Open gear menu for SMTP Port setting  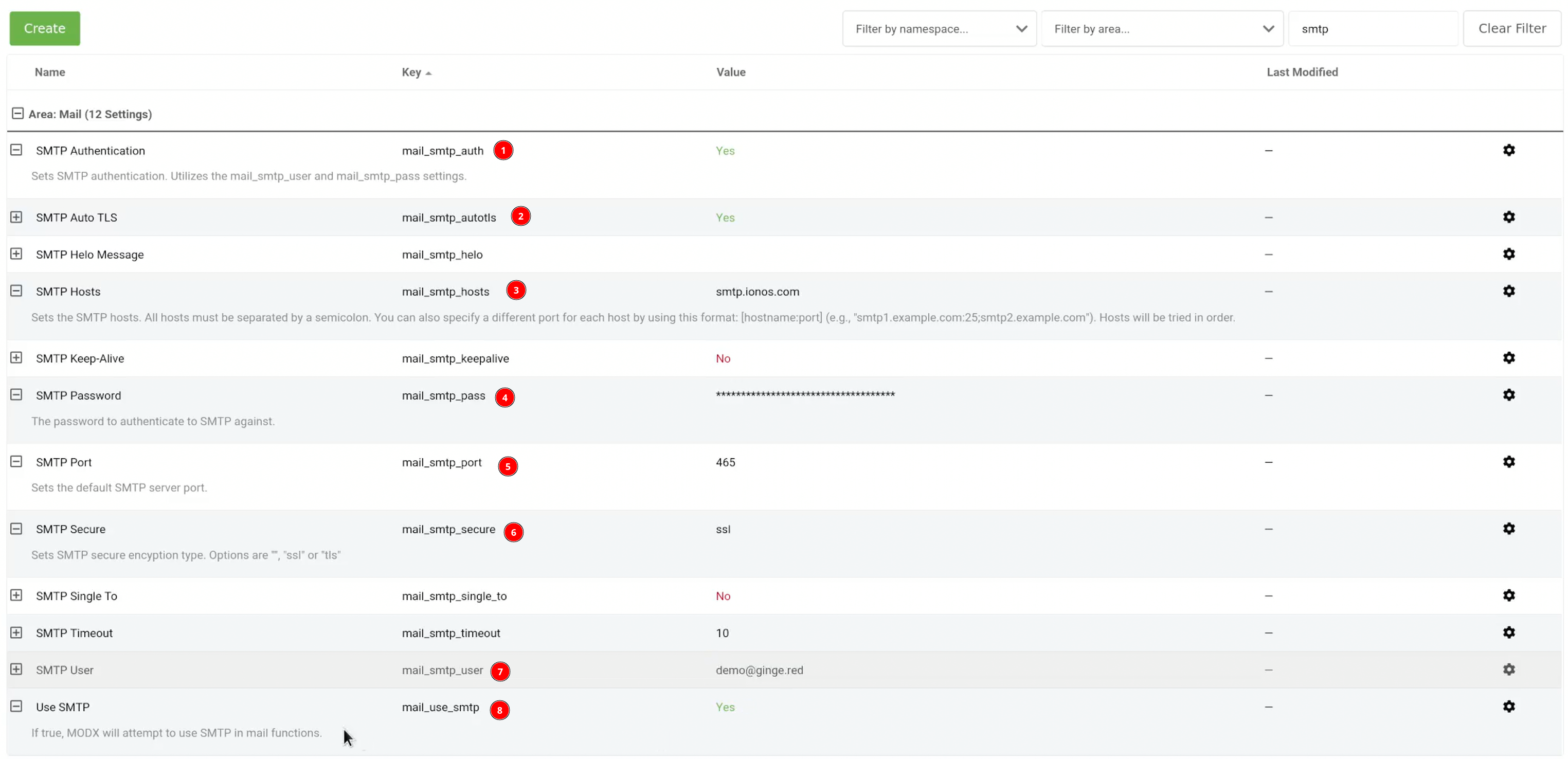[1508, 462]
